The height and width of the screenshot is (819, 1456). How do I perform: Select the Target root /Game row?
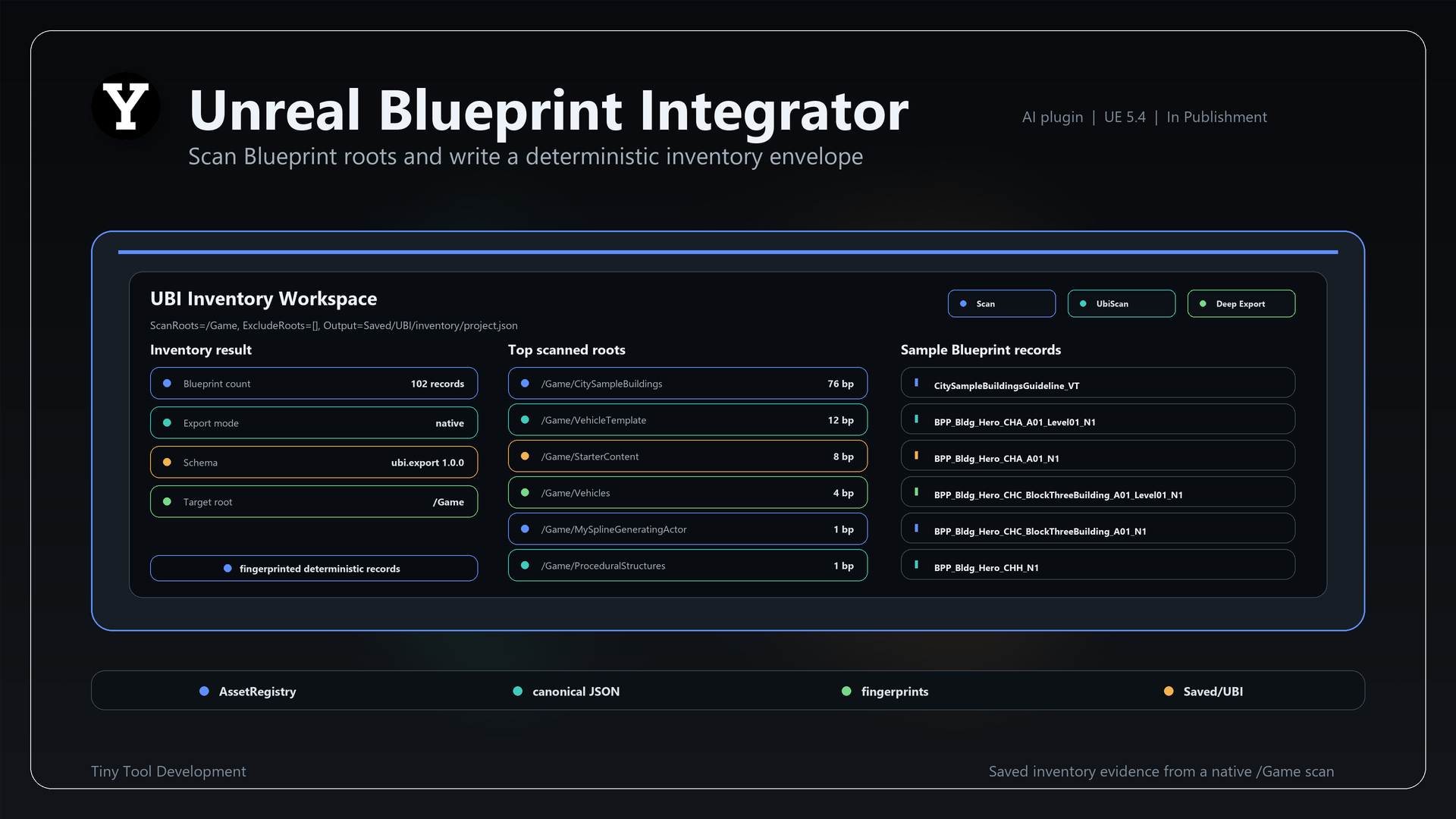[x=314, y=502]
